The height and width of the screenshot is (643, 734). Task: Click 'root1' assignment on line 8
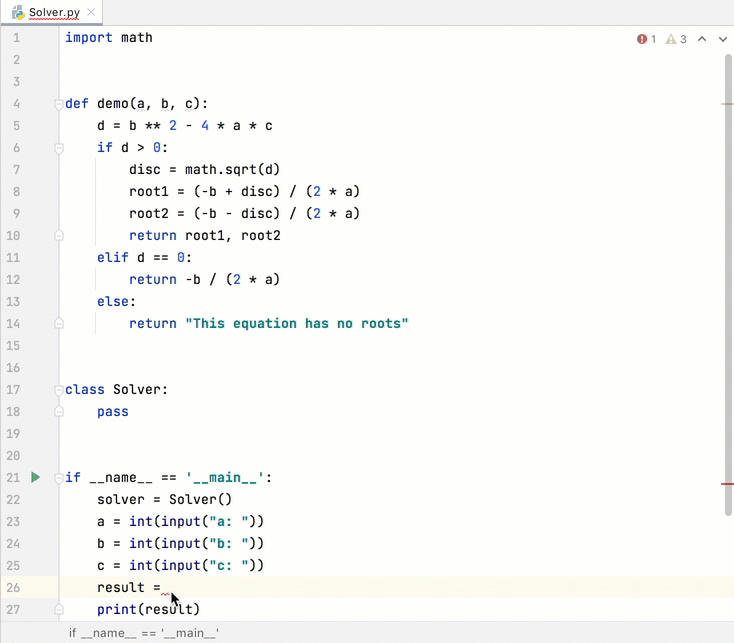148,191
